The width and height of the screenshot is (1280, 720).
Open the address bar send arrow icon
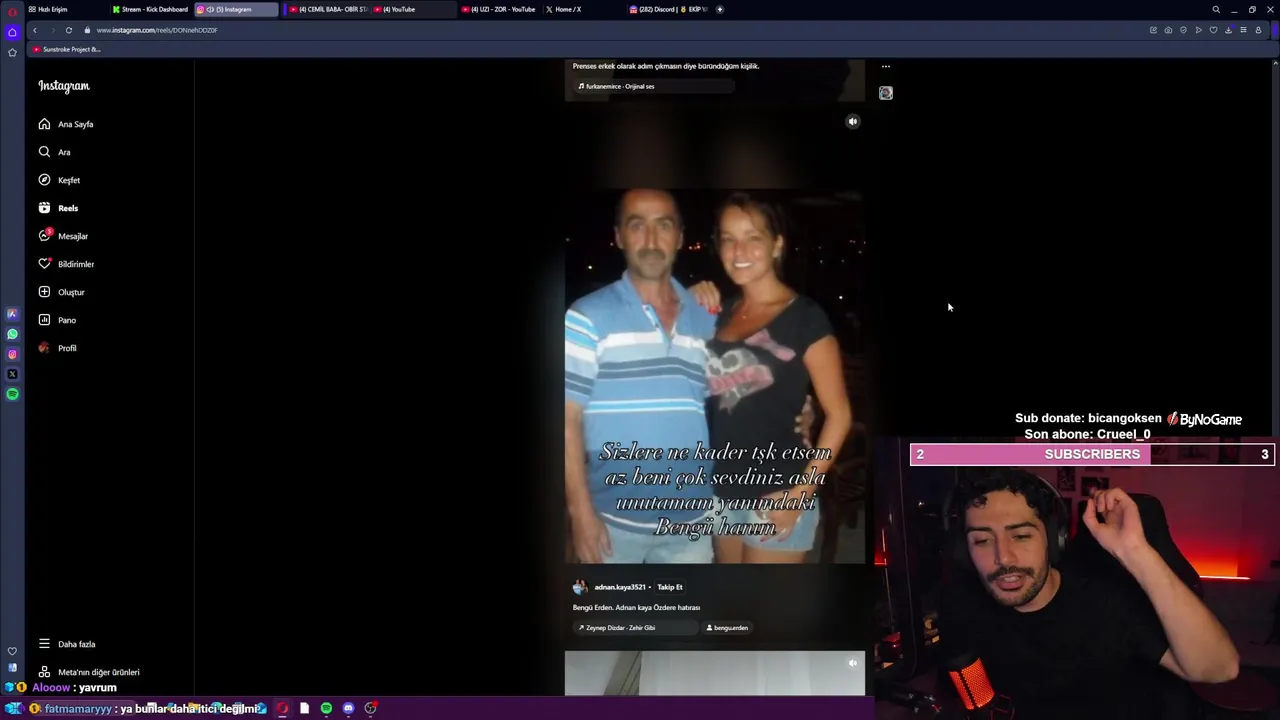point(1198,30)
